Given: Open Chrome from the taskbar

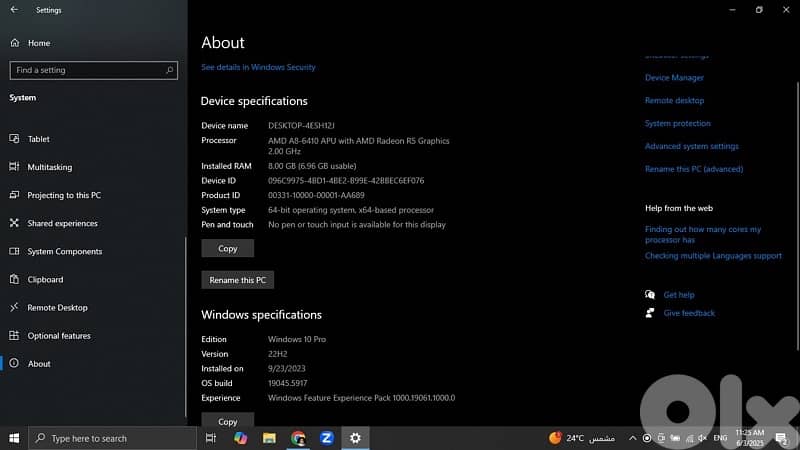Looking at the screenshot, I should (x=298, y=438).
